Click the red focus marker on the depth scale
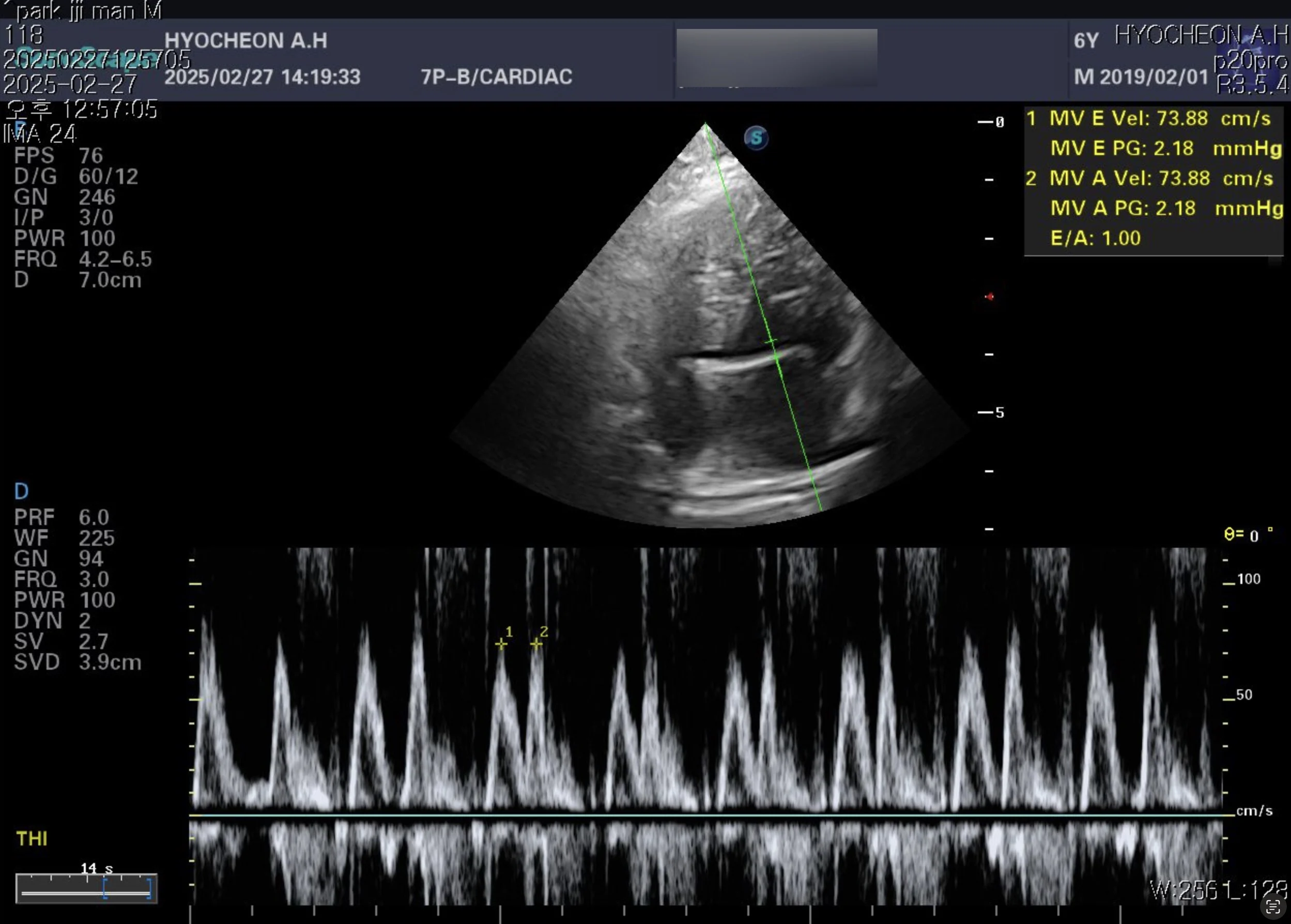Screen dimensions: 1291x924 click(990, 297)
